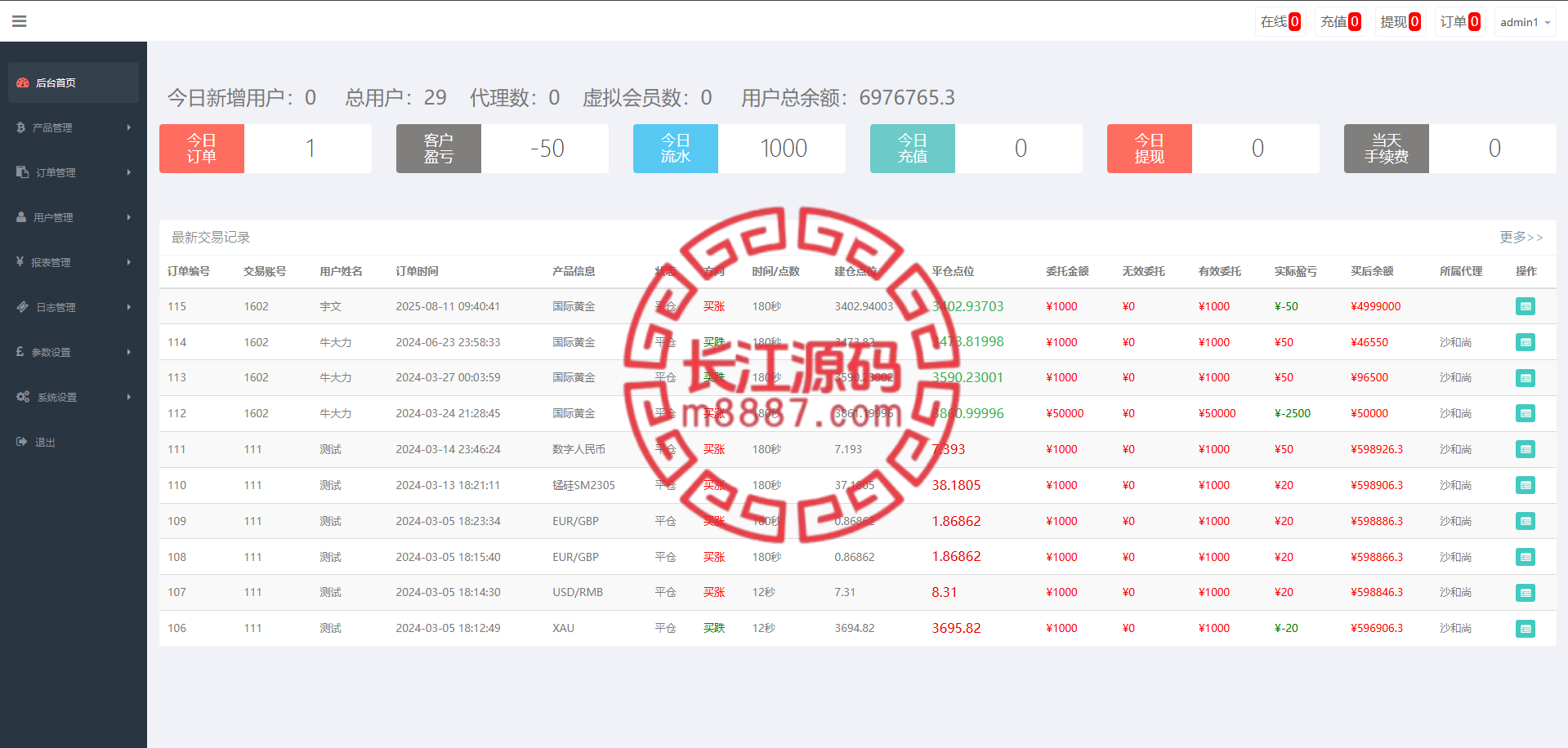Screen dimensions: 1568x748
Task: Open details icon for order 108
Action: click(1525, 557)
